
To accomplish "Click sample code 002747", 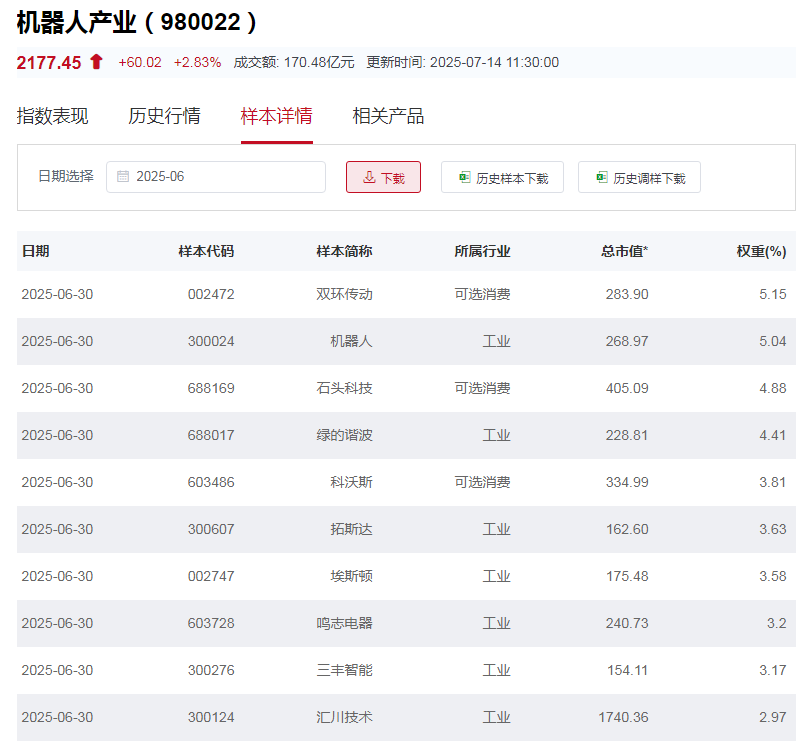I will (x=211, y=576).
